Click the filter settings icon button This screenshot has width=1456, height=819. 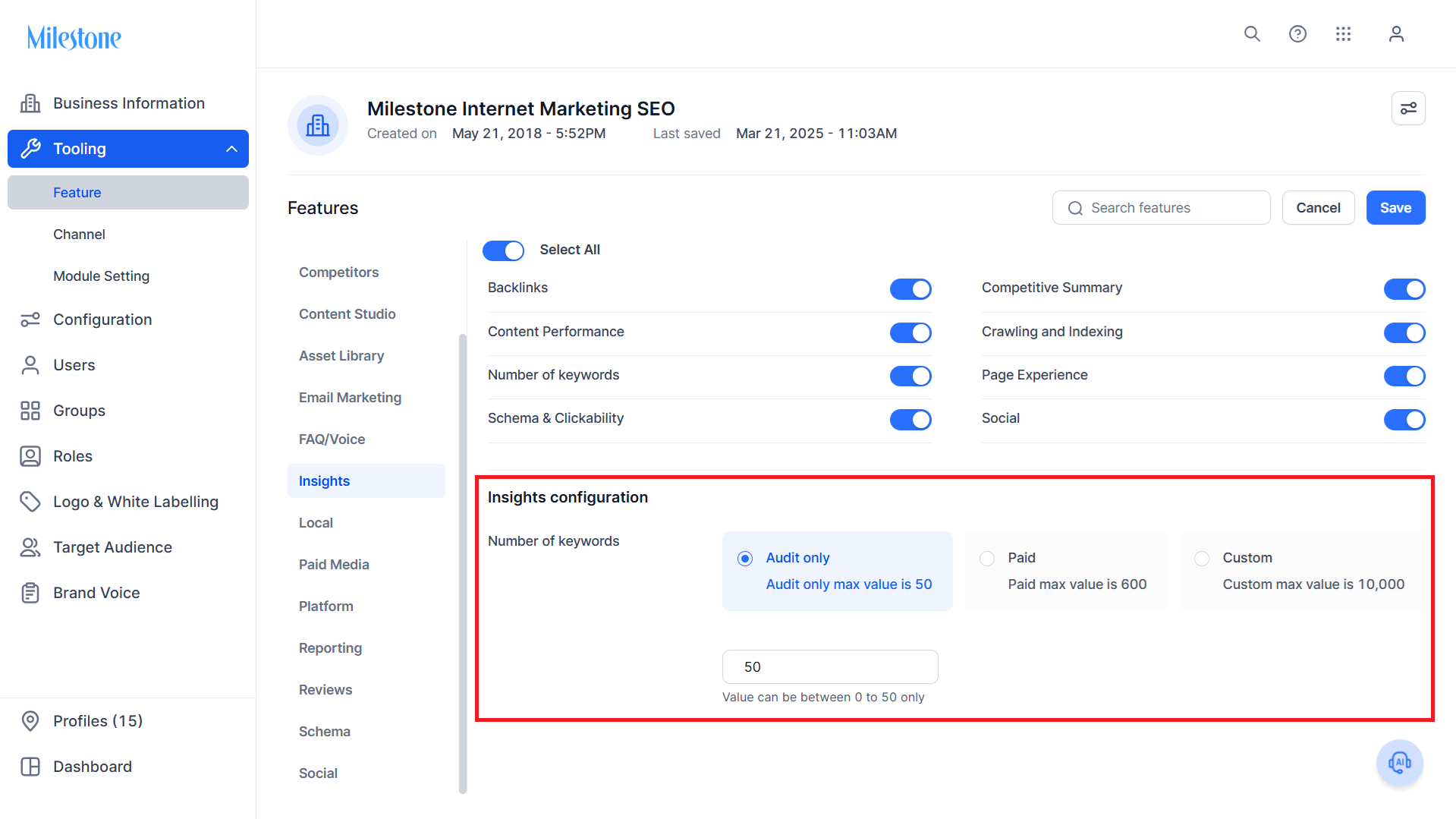pos(1408,109)
